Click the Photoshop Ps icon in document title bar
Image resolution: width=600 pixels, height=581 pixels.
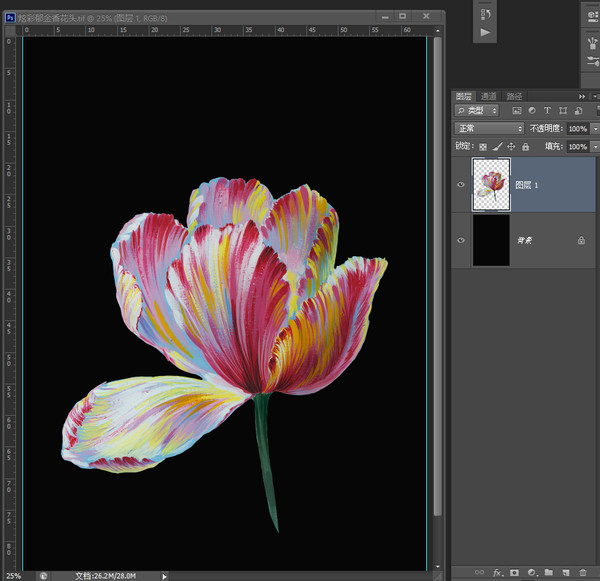10,18
